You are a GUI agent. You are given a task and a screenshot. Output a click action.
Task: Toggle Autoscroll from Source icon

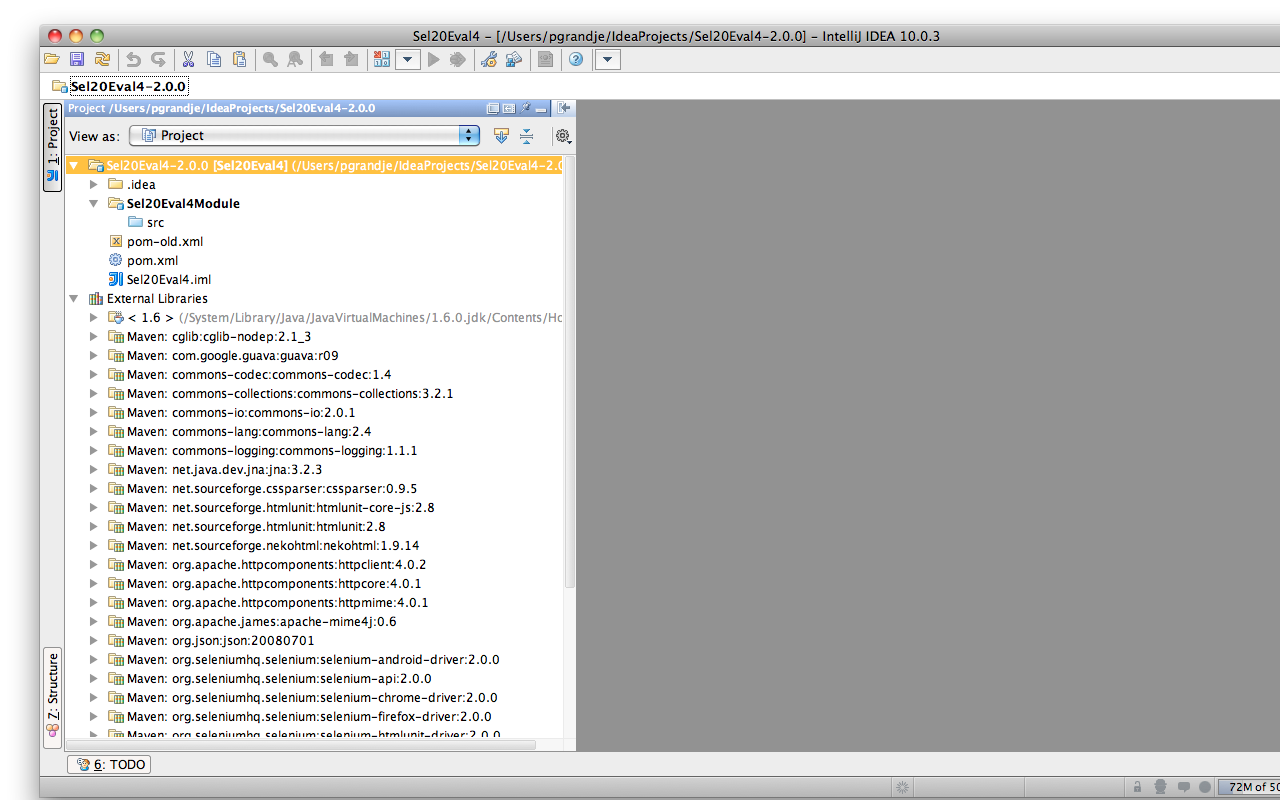501,136
